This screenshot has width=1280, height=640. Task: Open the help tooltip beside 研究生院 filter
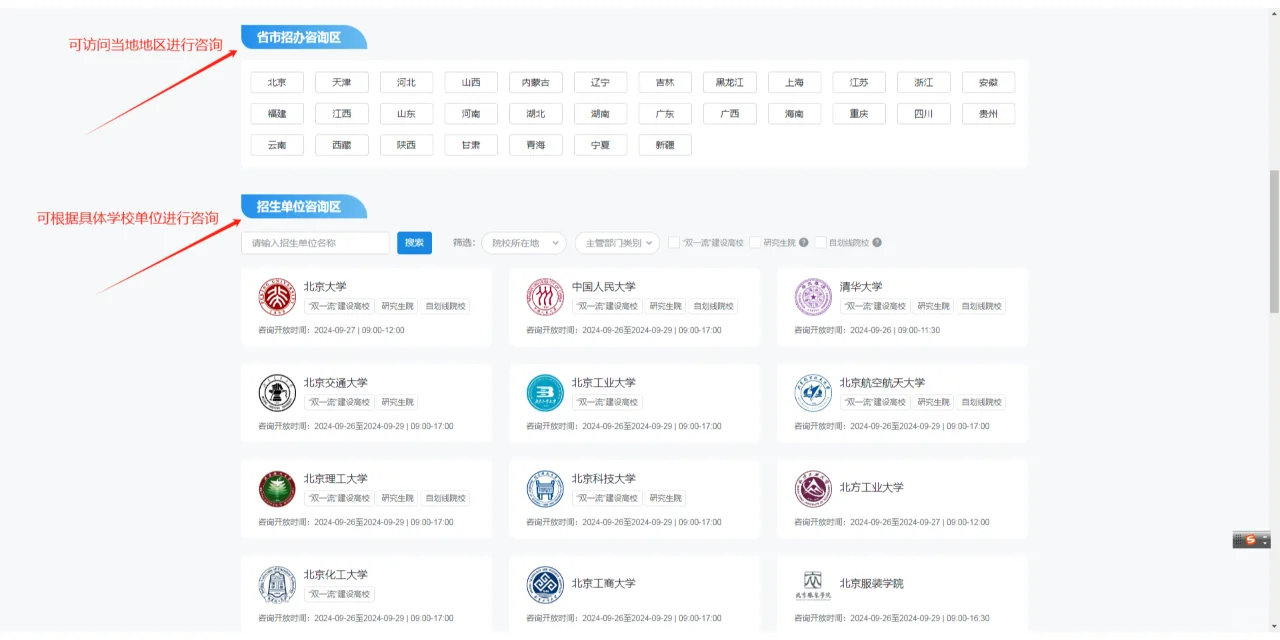pos(805,242)
